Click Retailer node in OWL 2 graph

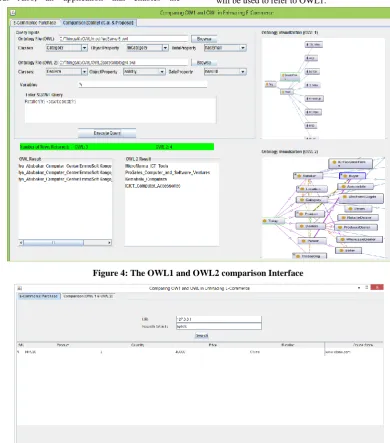coord(308,176)
